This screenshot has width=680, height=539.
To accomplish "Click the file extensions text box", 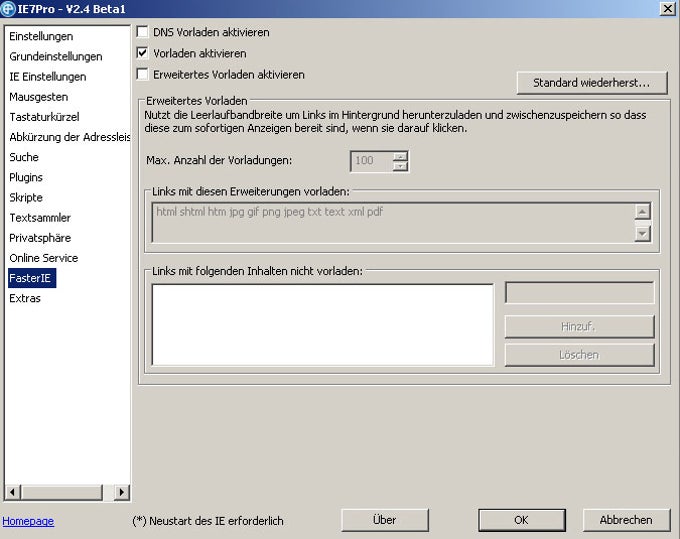I will pos(392,222).
